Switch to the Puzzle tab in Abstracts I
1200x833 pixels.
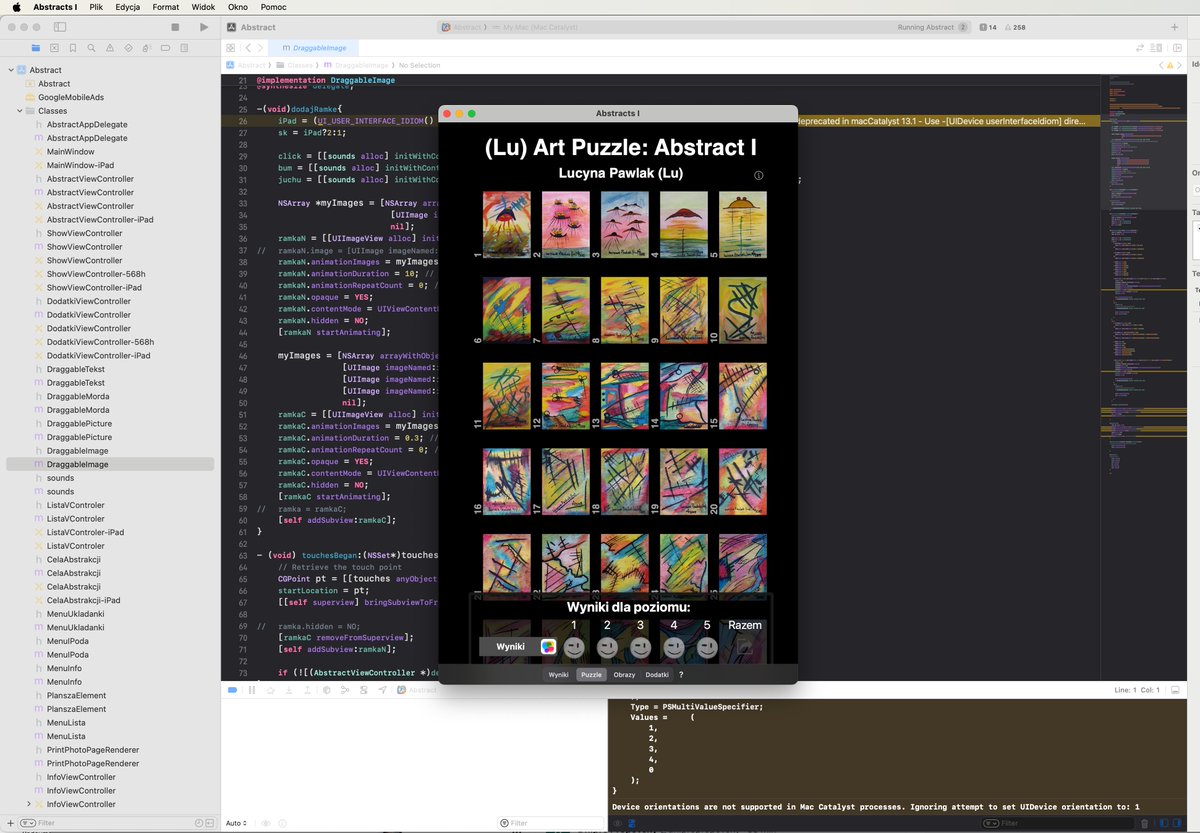[591, 675]
